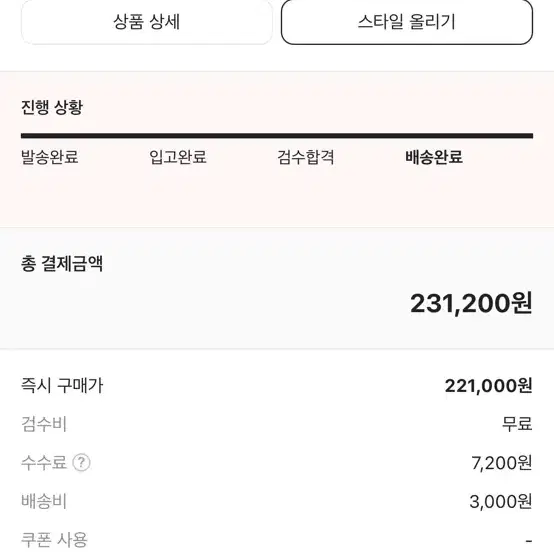This screenshot has width=554, height=554.
Task: Click the 무료 inspection fee value
Action: point(517,424)
